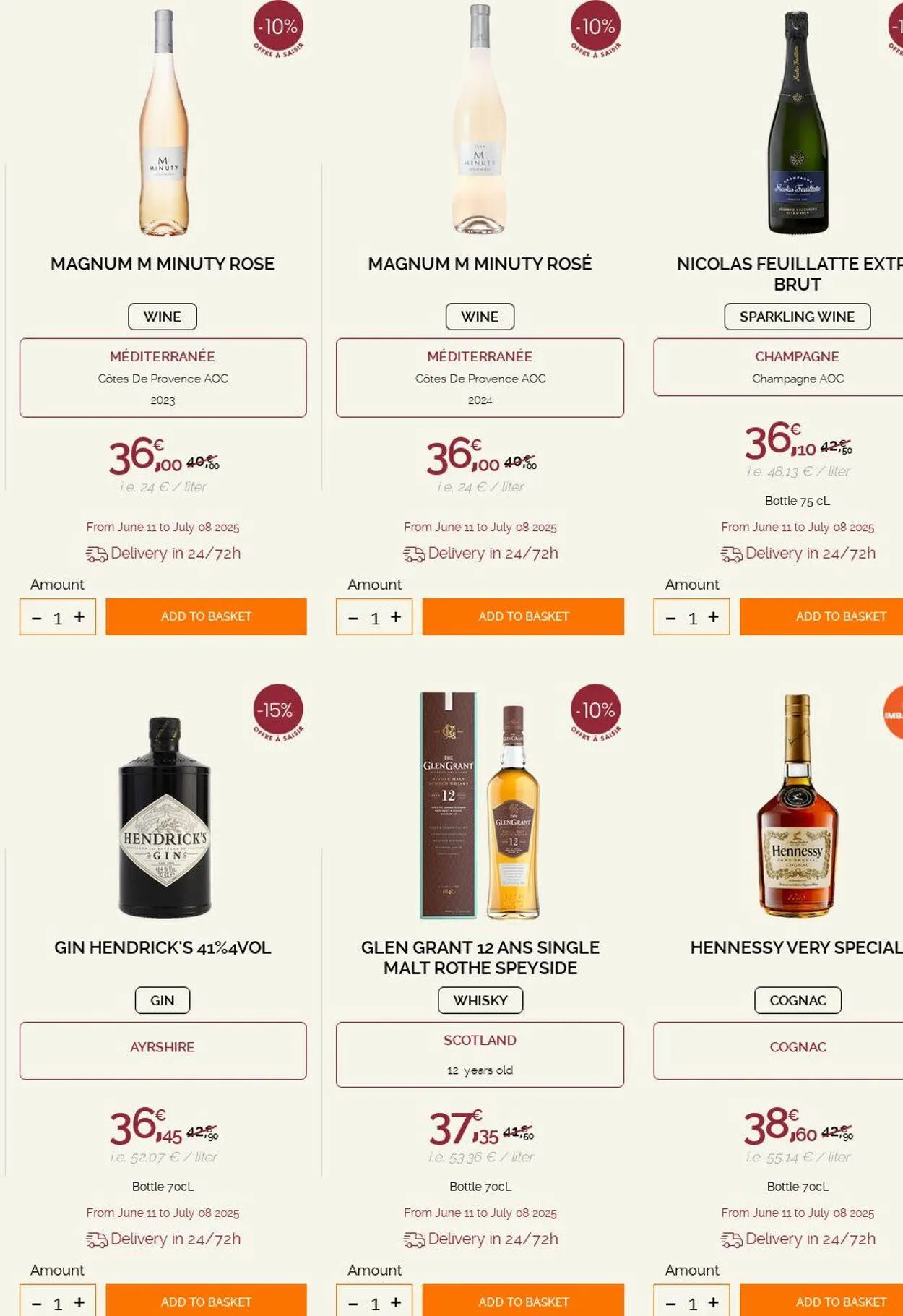
Task: Add Magnum M Minuty Rose 2023 to basket
Action: [206, 616]
